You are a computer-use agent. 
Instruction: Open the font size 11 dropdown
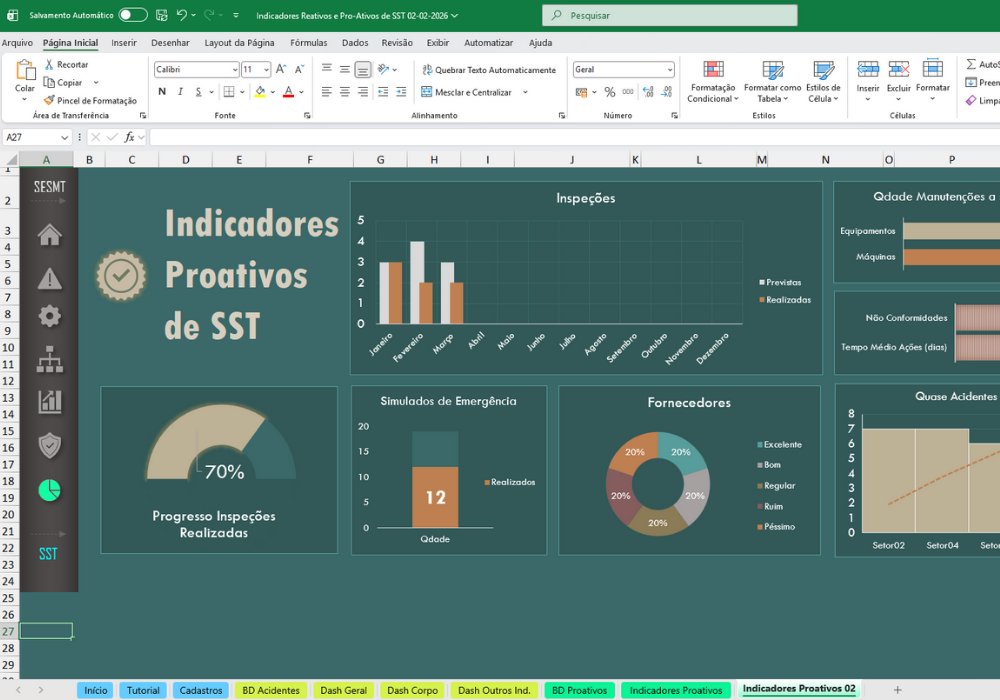[266, 69]
